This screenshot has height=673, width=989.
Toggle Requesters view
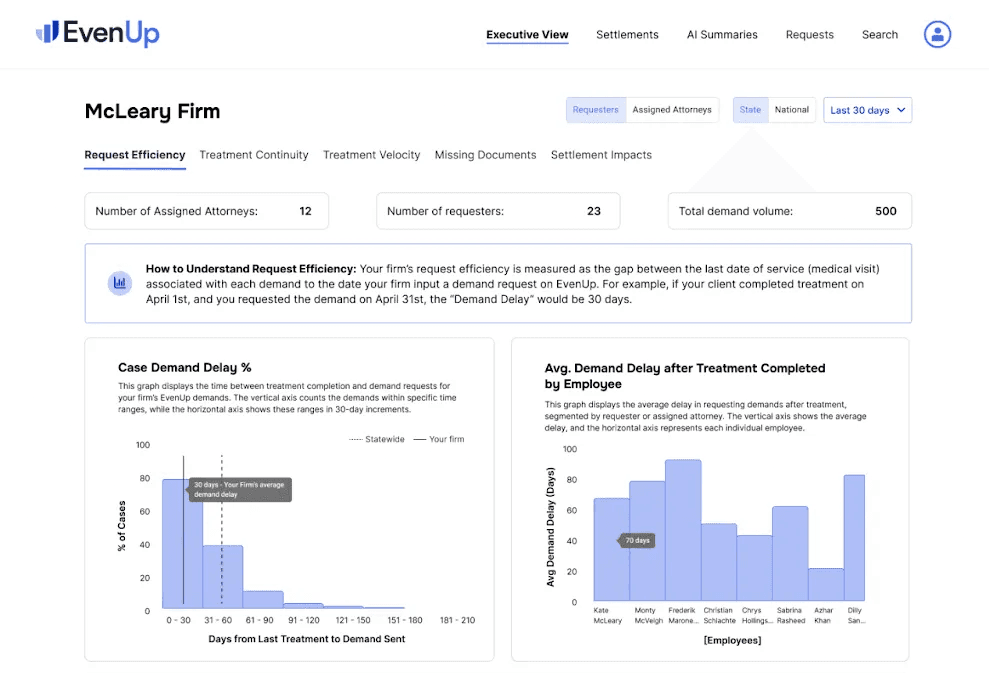coord(595,110)
